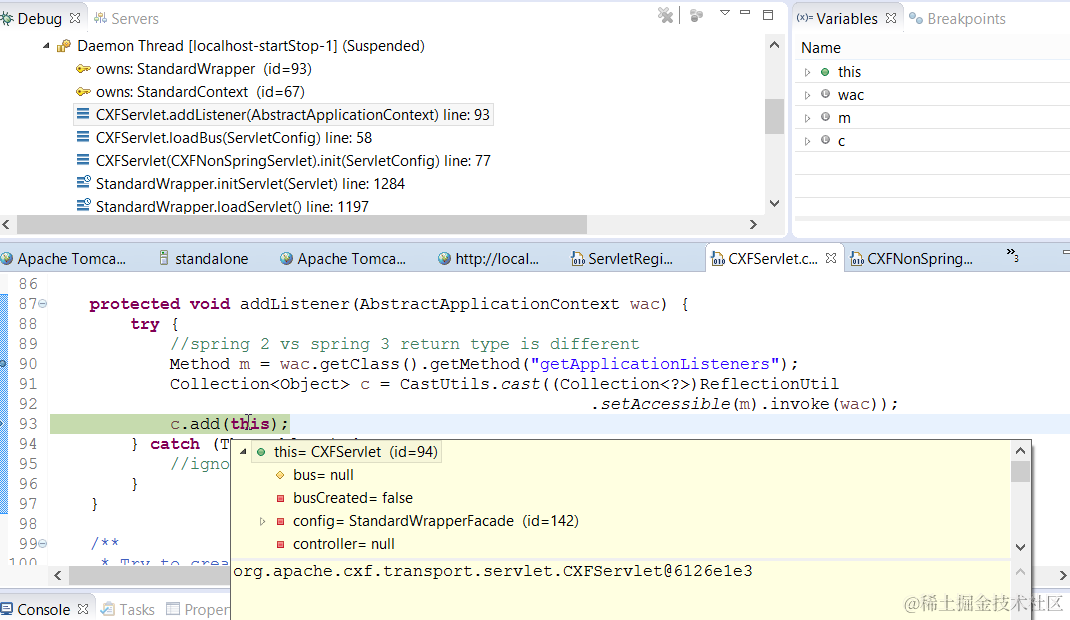Image resolution: width=1070 pixels, height=620 pixels.
Task: Click the Debug panel scroll down arrow
Action: click(774, 203)
